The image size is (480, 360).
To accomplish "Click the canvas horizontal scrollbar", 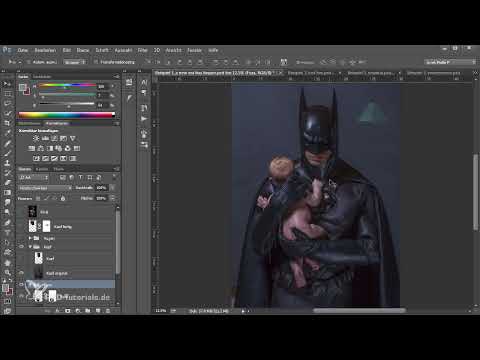I will (359, 311).
